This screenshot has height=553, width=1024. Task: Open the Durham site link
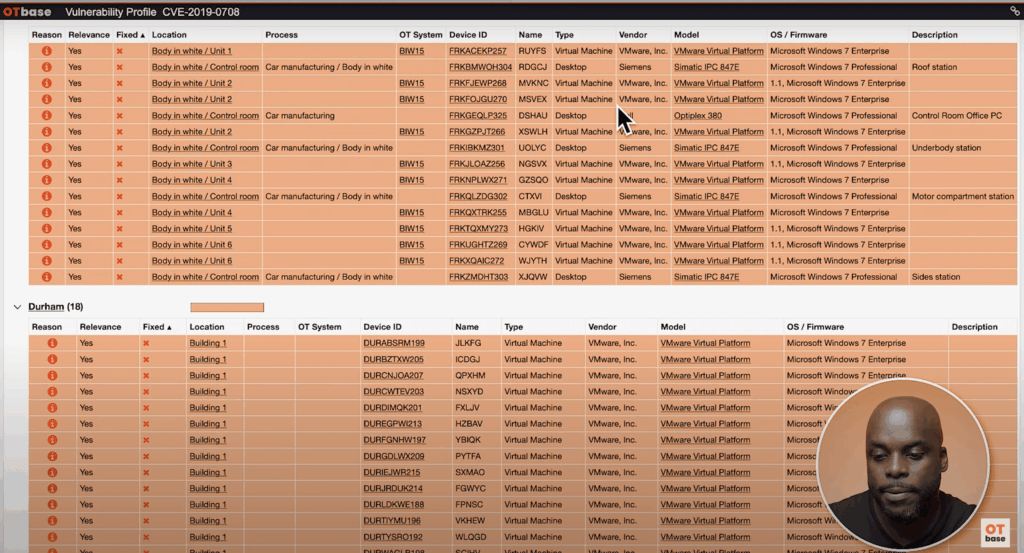(x=46, y=307)
